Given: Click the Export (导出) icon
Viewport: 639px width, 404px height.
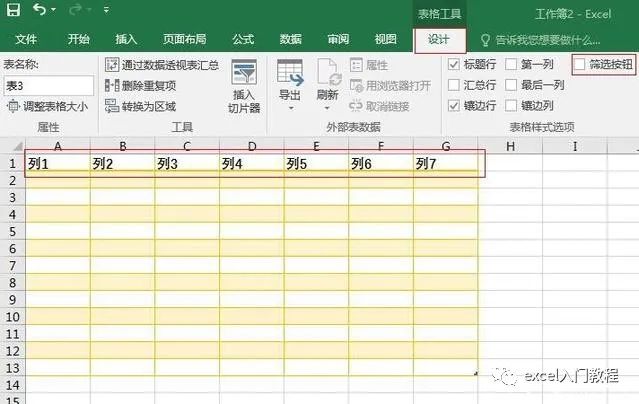Looking at the screenshot, I should 290,76.
